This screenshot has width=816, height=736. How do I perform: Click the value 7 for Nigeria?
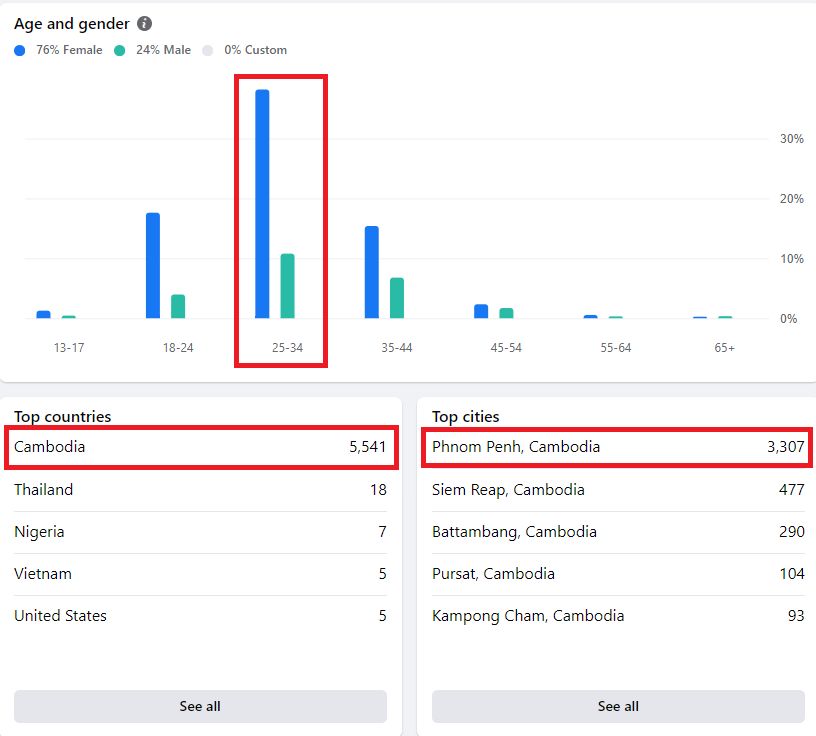pyautogui.click(x=382, y=531)
